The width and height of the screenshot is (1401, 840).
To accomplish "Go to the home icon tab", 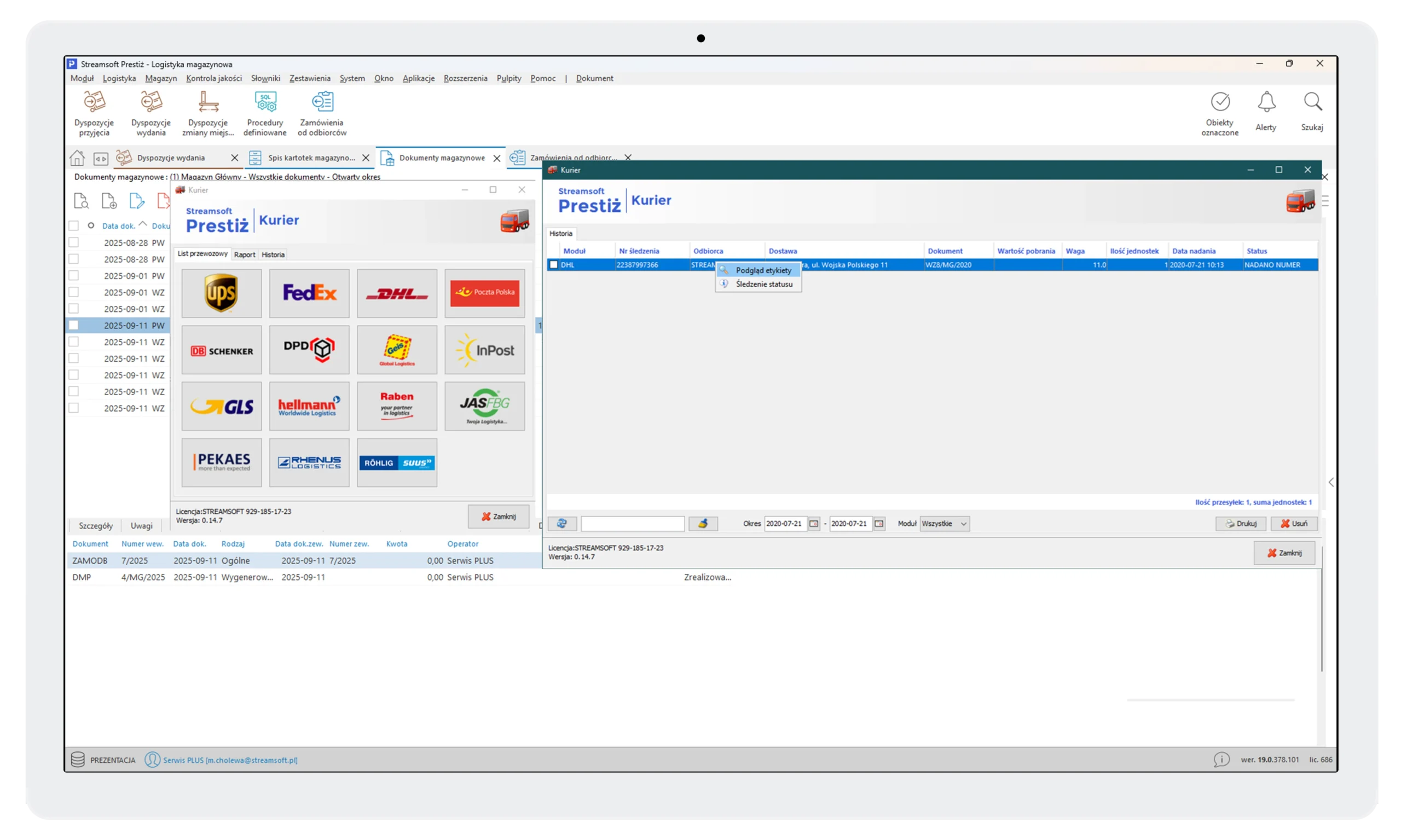I will (78, 158).
